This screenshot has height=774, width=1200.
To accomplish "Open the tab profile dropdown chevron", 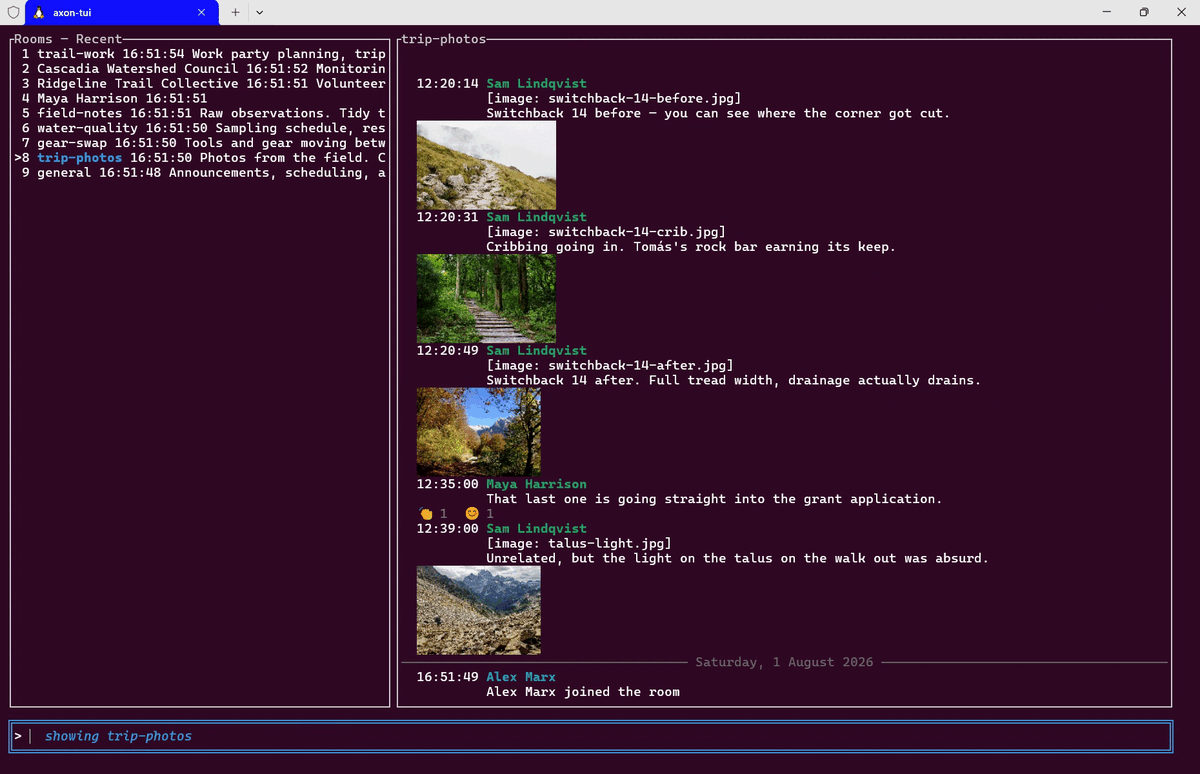I will [x=260, y=12].
